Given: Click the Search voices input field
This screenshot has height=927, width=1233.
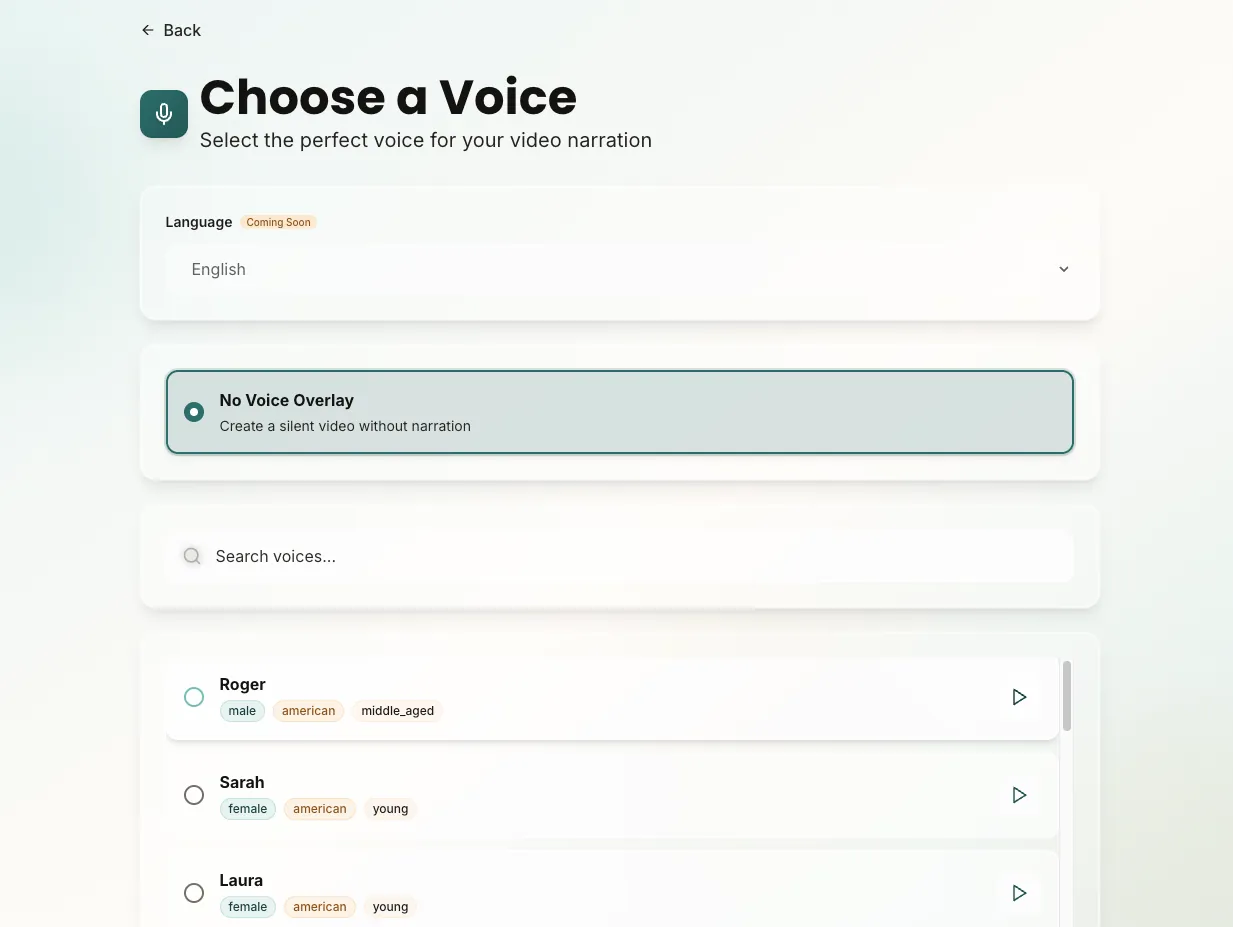Looking at the screenshot, I should [x=620, y=555].
